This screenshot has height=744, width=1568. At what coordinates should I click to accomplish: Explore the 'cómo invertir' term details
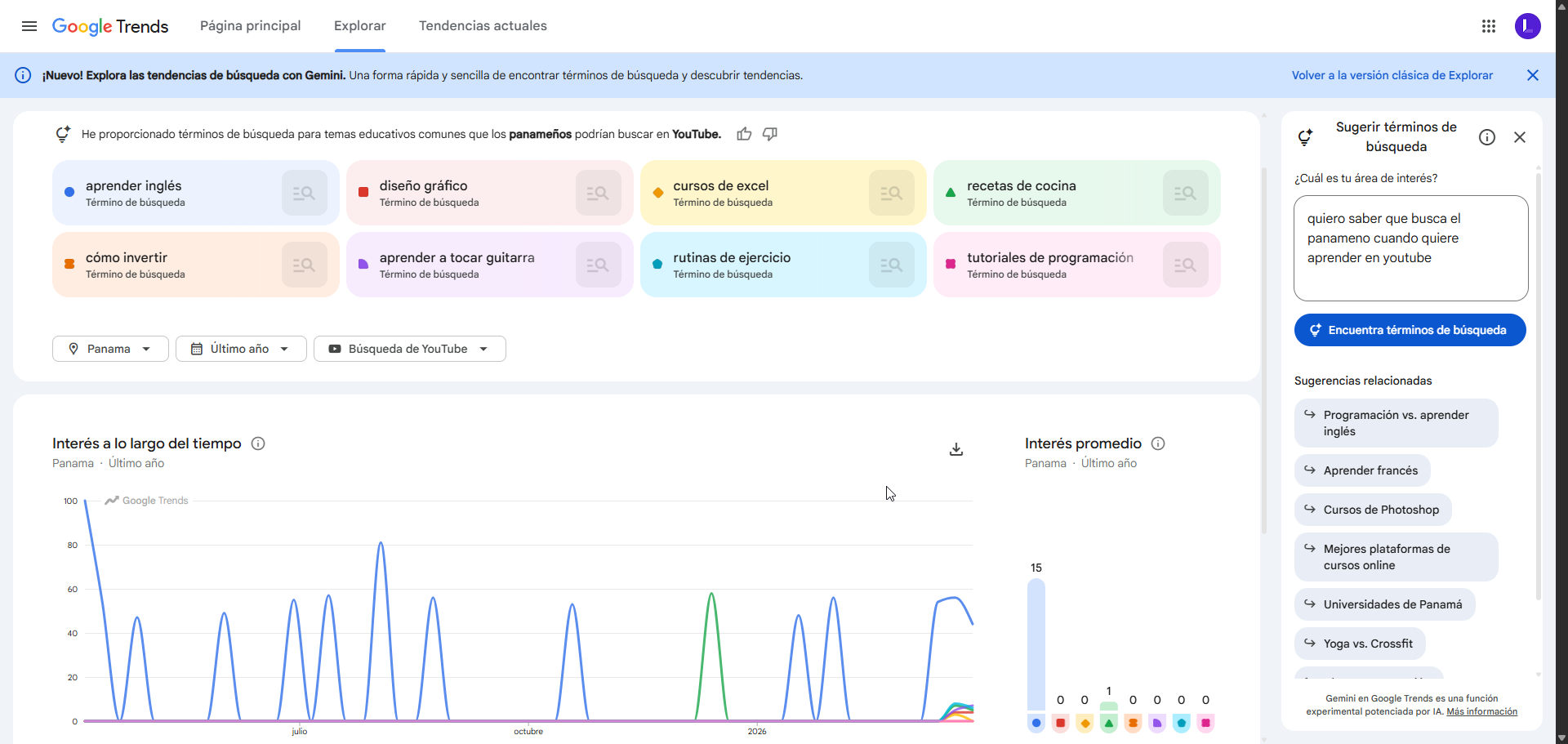(305, 265)
